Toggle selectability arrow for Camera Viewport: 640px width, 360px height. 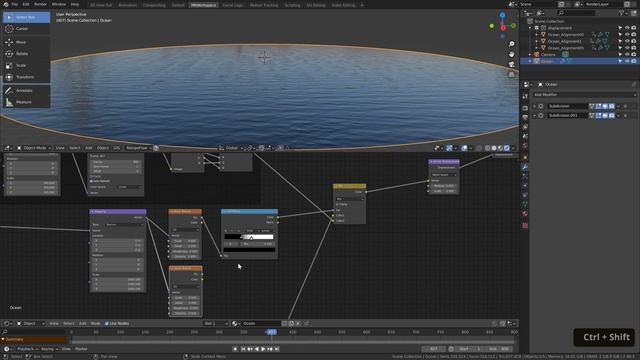click(x=620, y=54)
